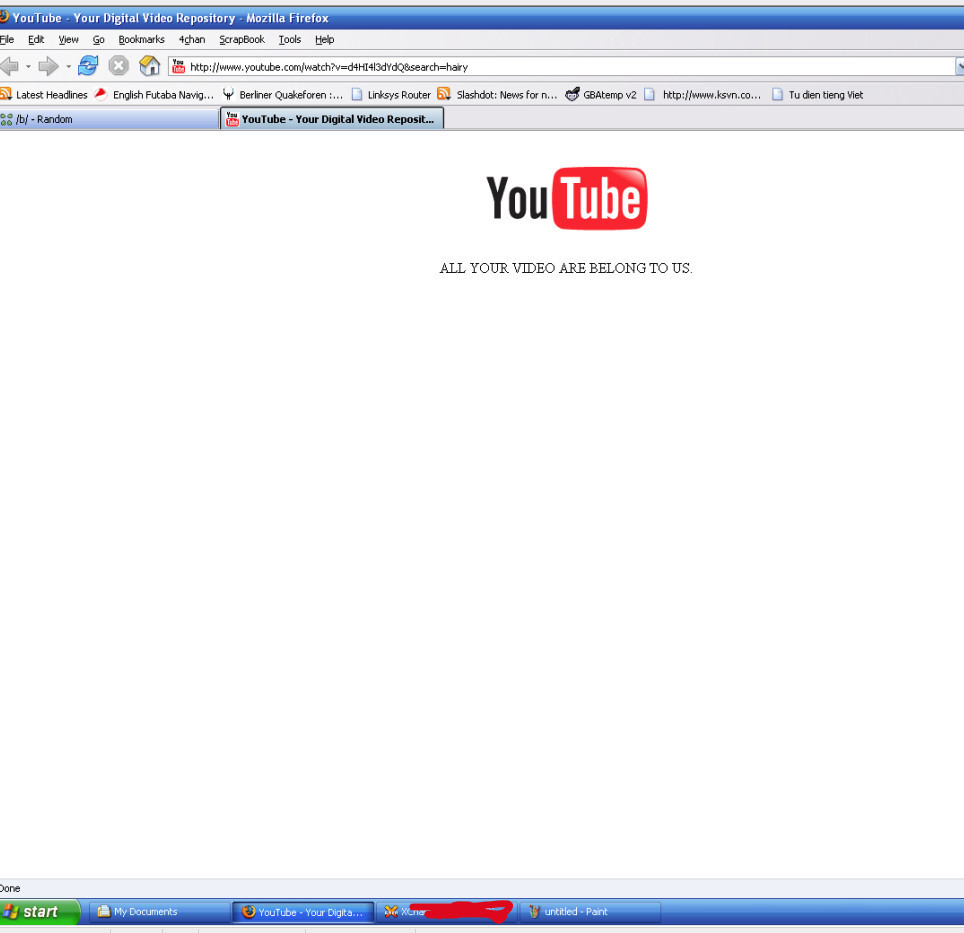
Task: Open Slashdot News feed bookmark
Action: [x=497, y=95]
